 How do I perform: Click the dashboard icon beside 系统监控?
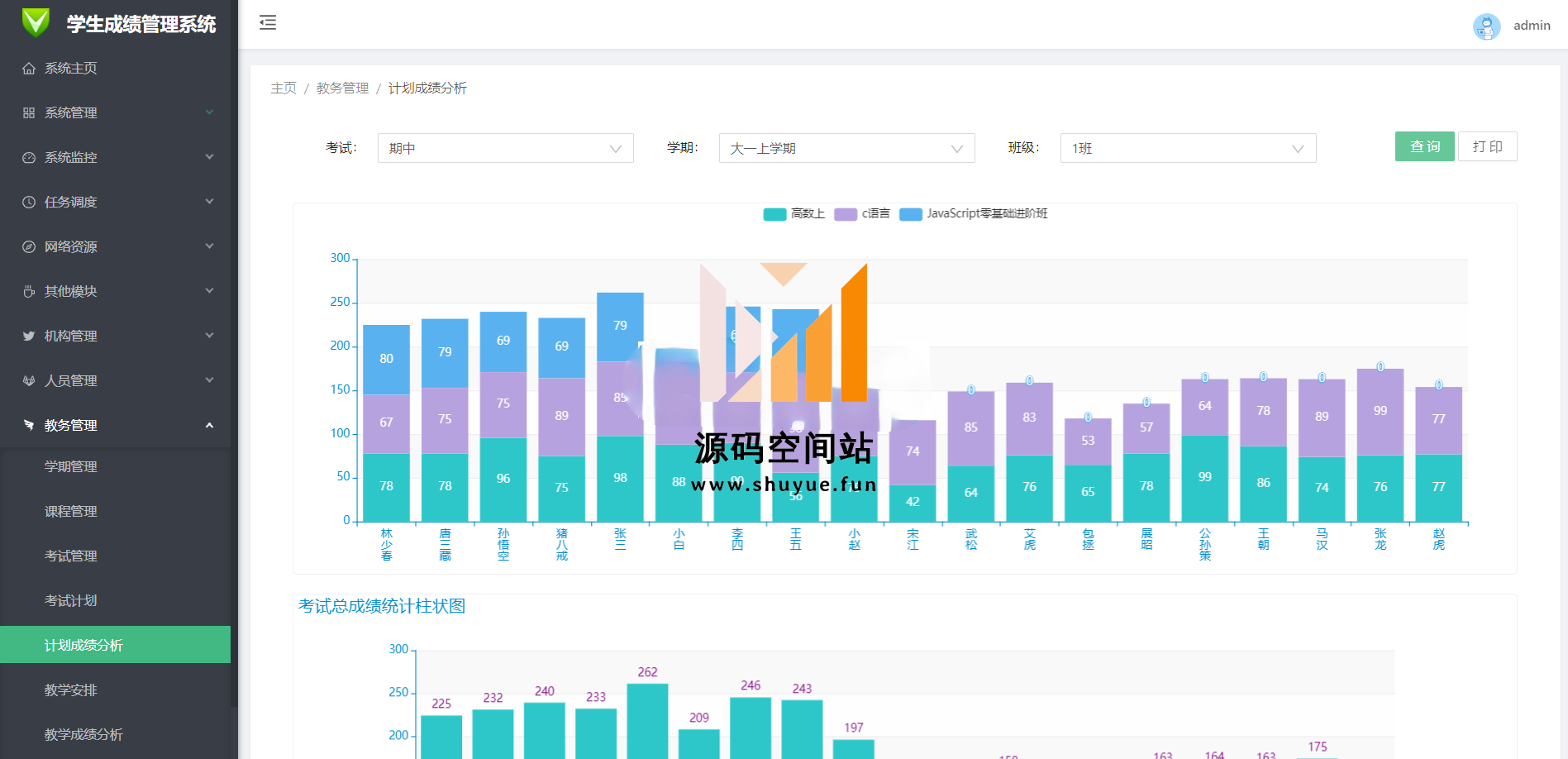click(x=29, y=158)
